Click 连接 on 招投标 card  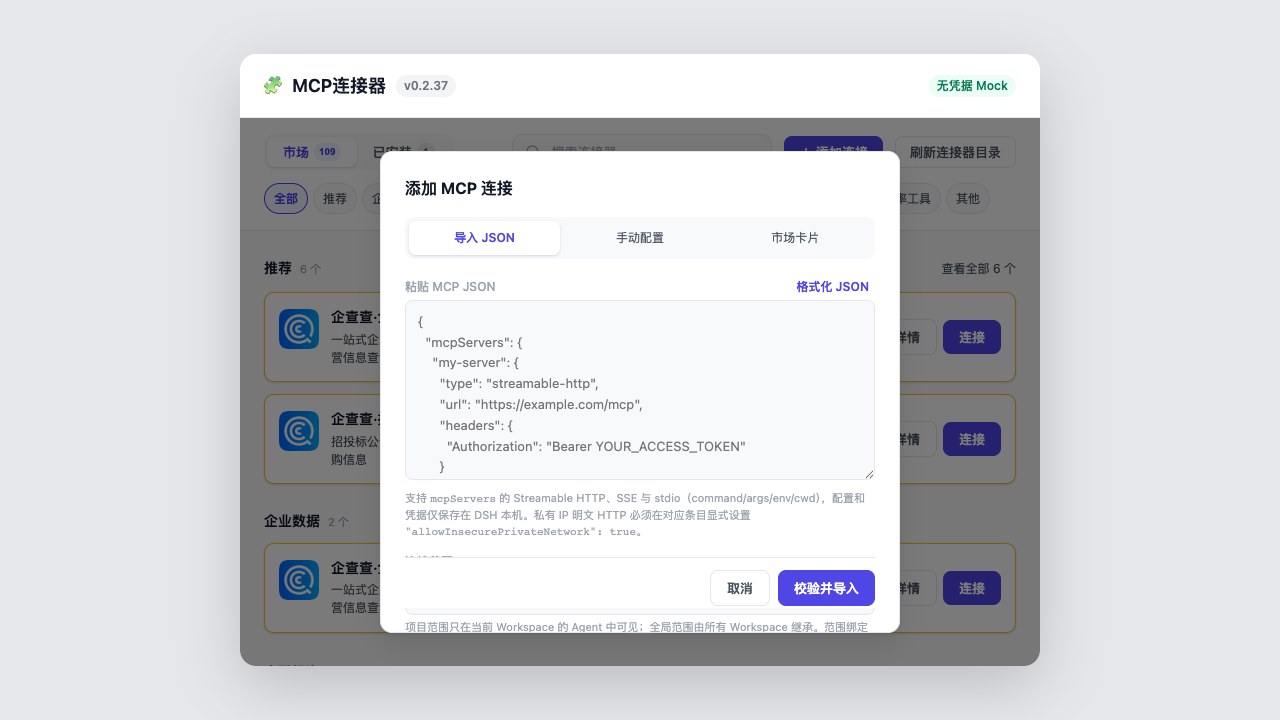[972, 439]
